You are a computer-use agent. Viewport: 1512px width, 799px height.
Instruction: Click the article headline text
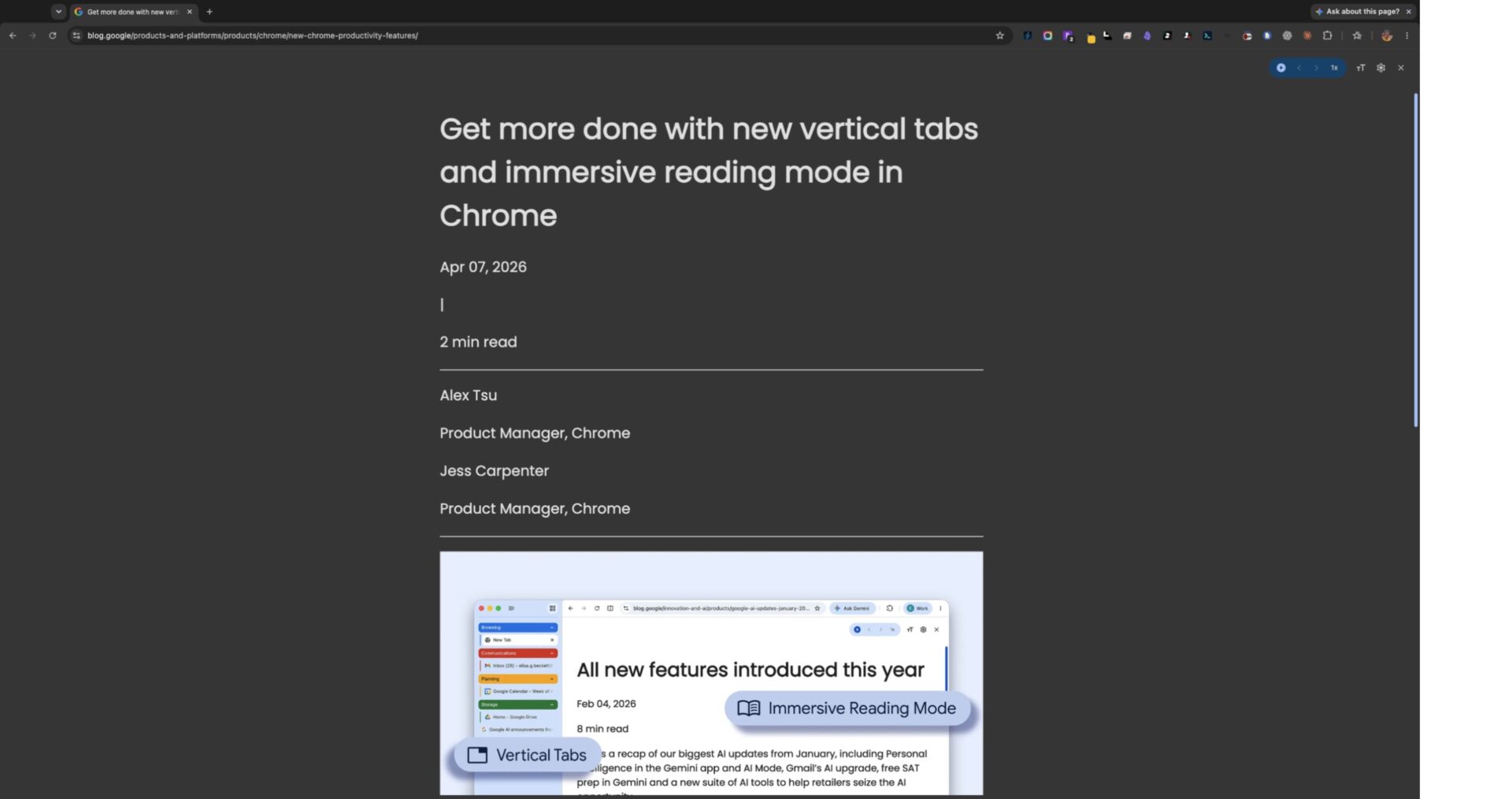coord(709,172)
